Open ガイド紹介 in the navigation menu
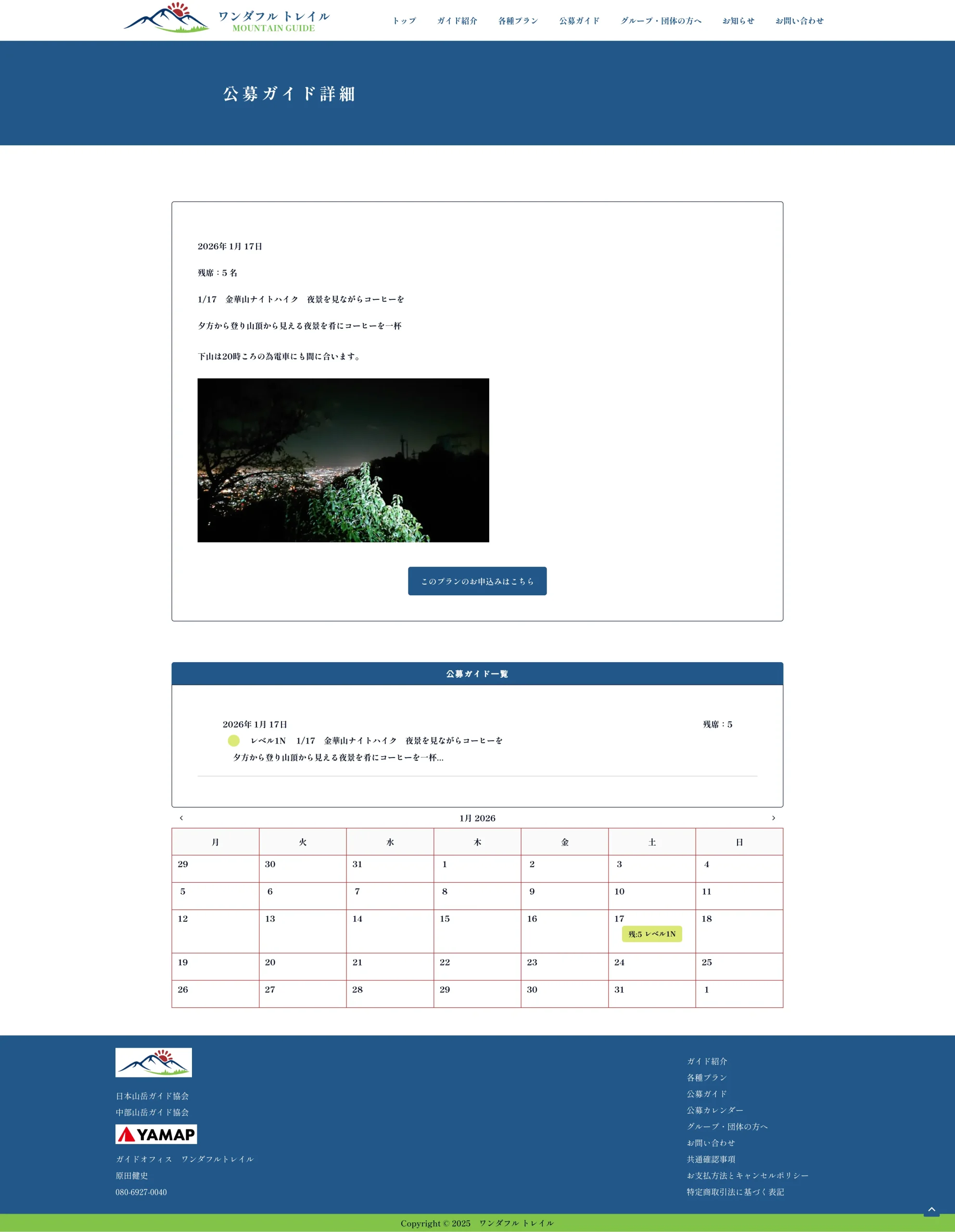The height and width of the screenshot is (1232, 955). pyautogui.click(x=457, y=21)
